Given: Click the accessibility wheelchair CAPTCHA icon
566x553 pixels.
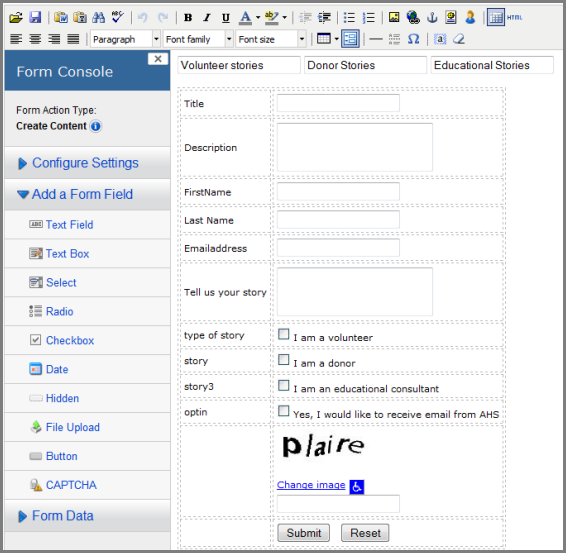Looking at the screenshot, I should coord(357,487).
